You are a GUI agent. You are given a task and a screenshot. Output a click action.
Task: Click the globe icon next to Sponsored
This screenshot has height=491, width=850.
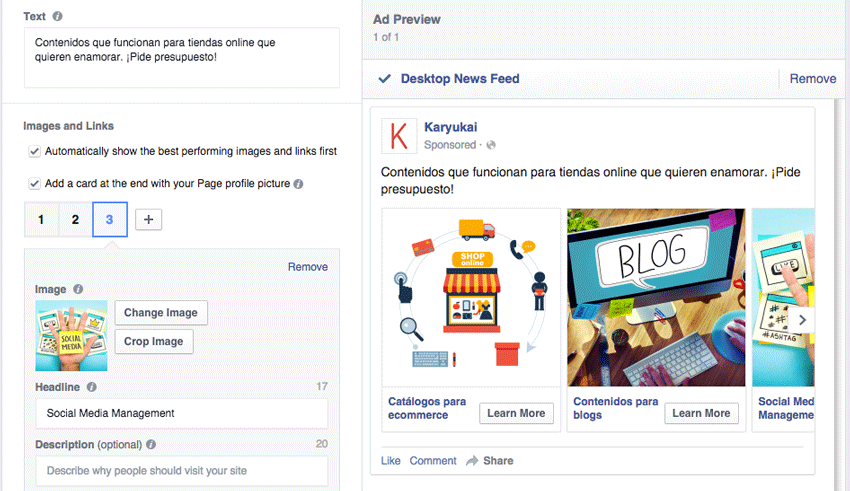point(491,145)
